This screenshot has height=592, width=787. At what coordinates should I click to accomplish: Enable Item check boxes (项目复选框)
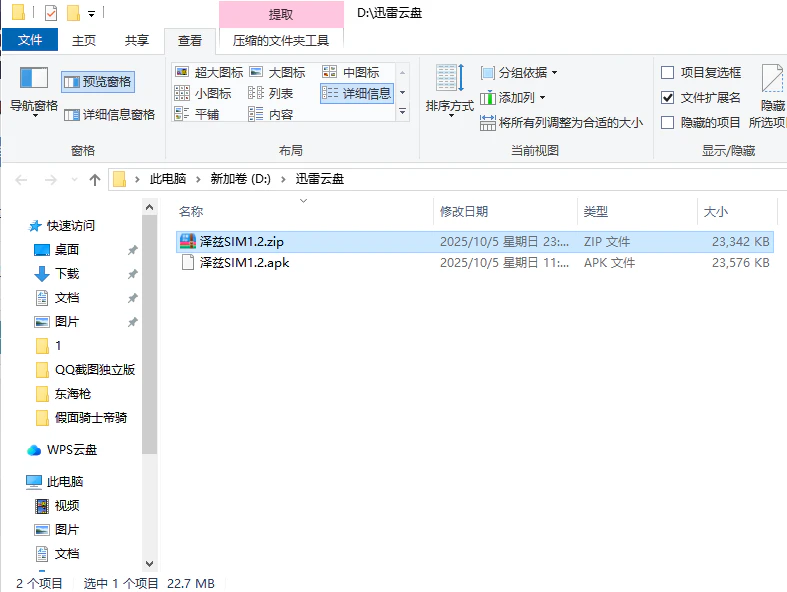pyautogui.click(x=668, y=73)
